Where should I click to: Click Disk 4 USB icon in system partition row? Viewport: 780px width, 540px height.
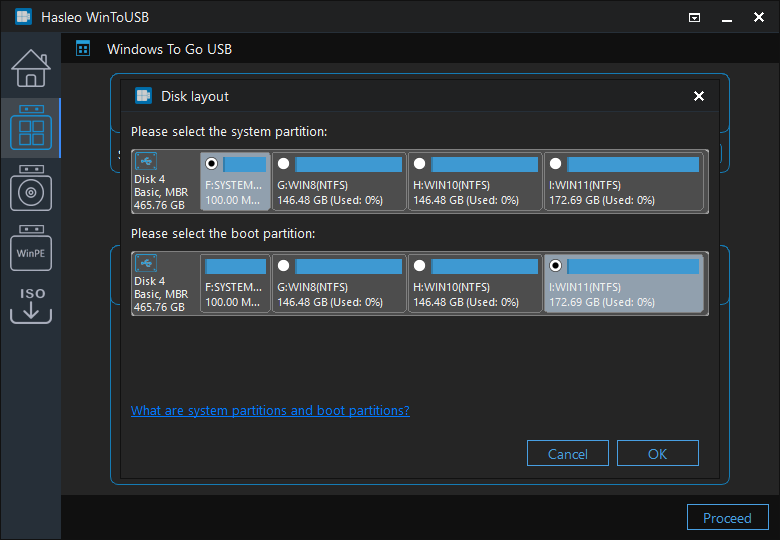tap(146, 161)
